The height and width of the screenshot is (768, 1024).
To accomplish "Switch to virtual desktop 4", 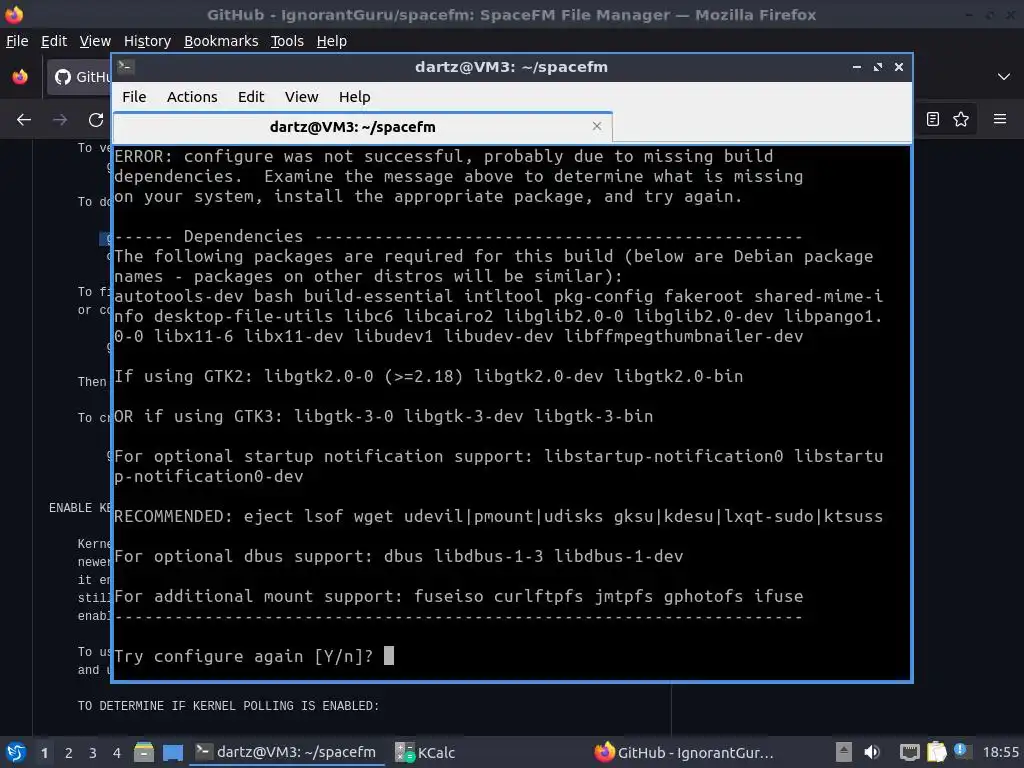I will coord(116,753).
